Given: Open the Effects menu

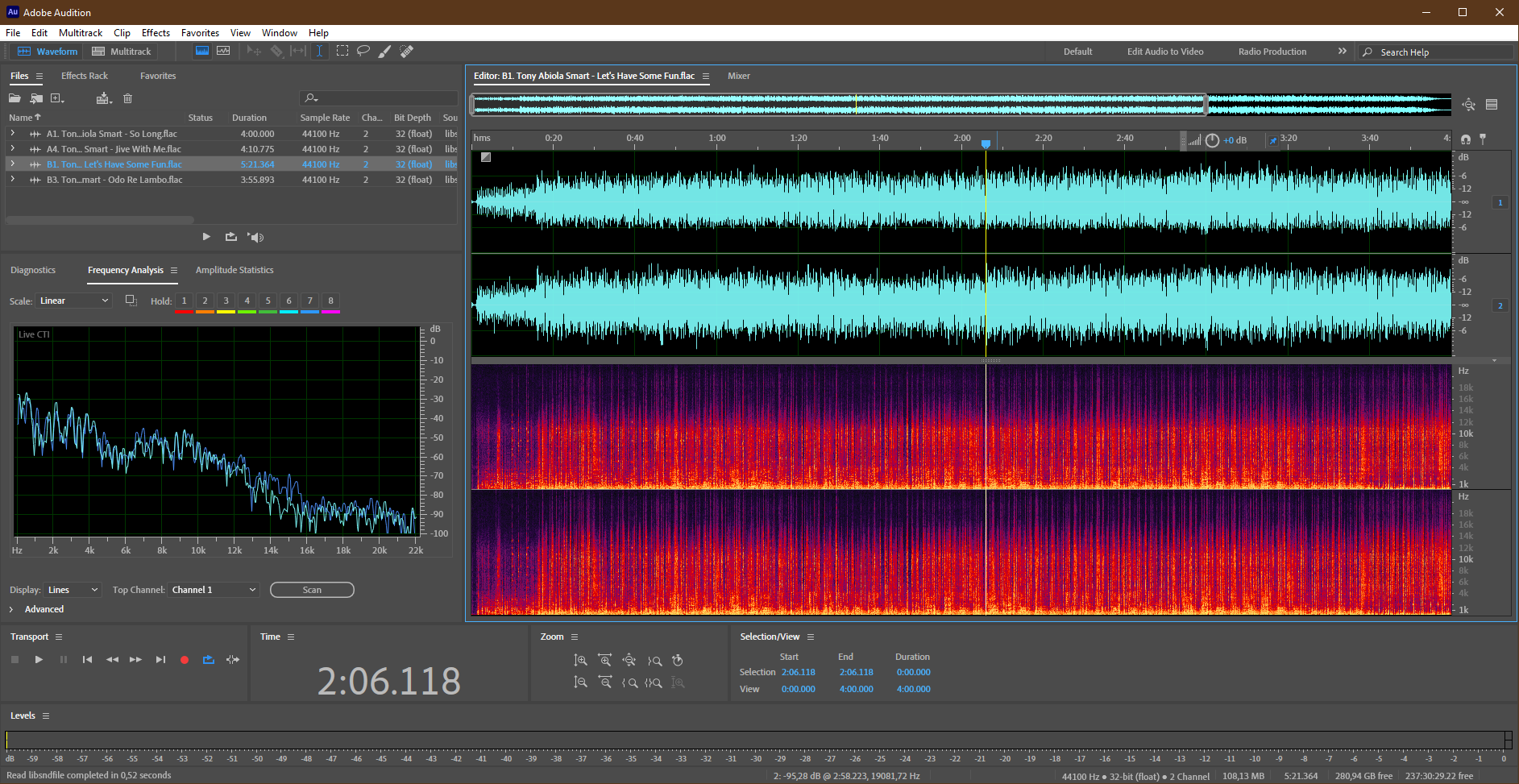Looking at the screenshot, I should coord(156,33).
